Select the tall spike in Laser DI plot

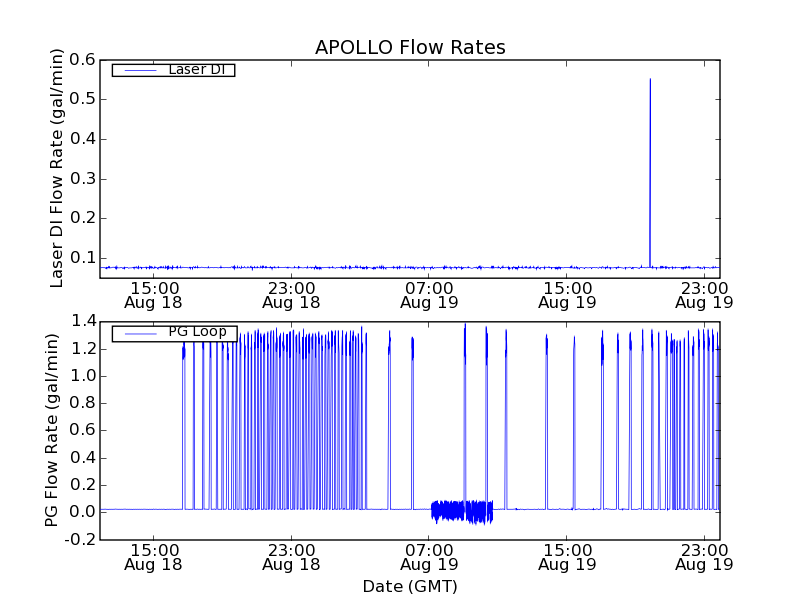point(650,170)
